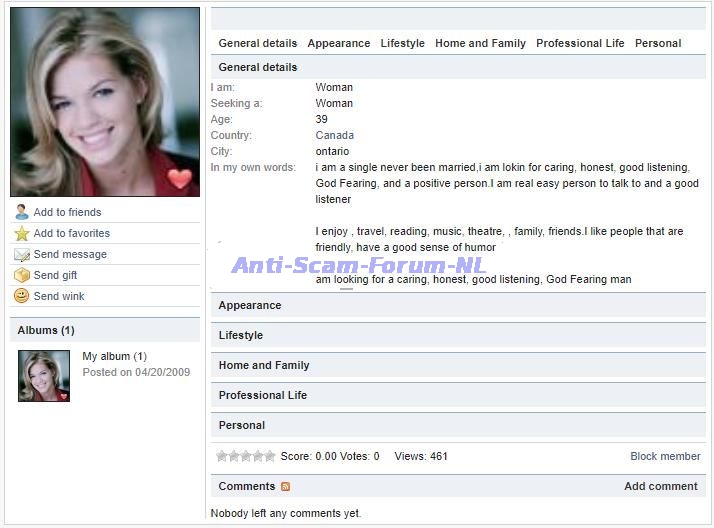Expand the Home and Family section

264,366
